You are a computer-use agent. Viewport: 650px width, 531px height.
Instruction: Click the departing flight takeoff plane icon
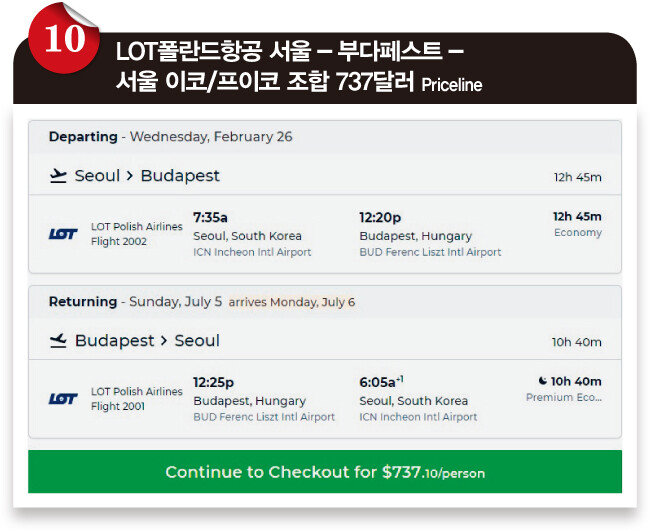58,176
